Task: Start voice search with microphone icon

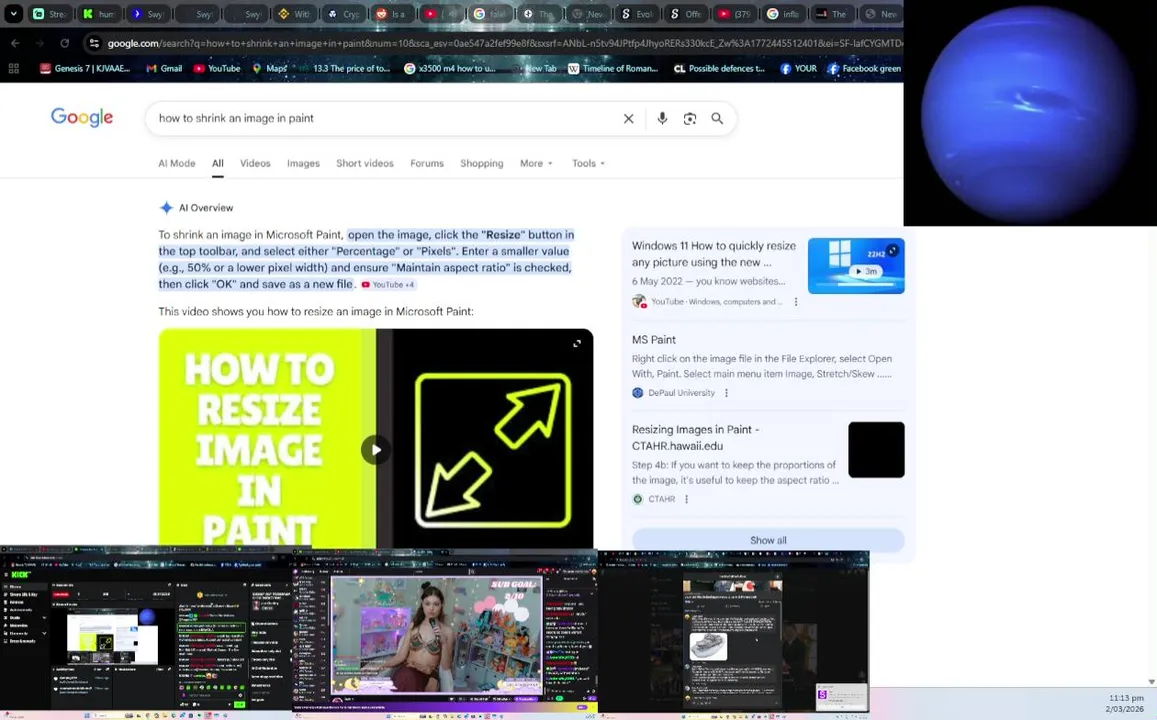Action: click(662, 118)
